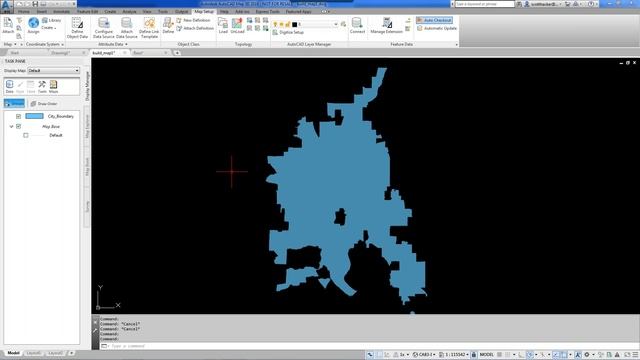Click the black layer color swatch

(x=294, y=24)
